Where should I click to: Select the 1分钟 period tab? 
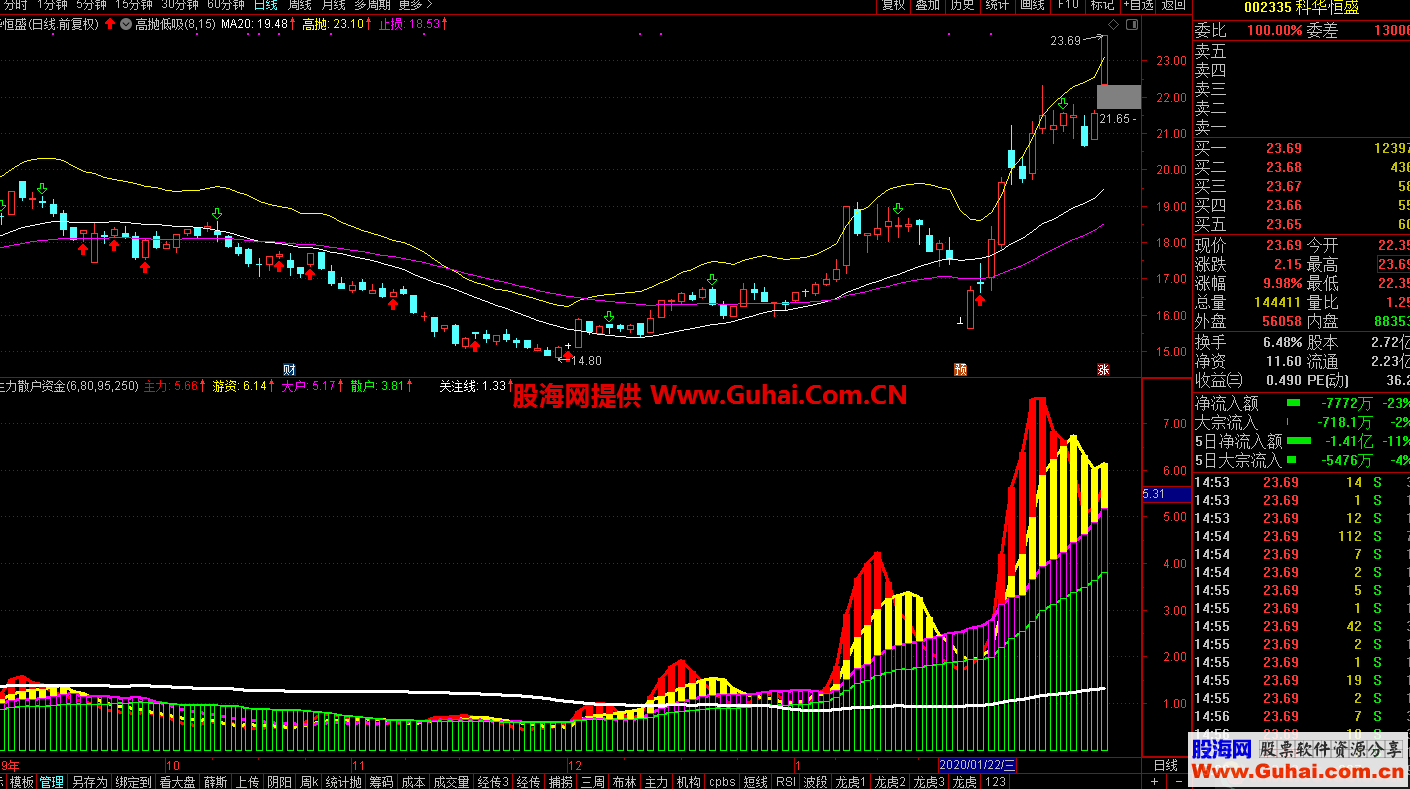[53, 5]
